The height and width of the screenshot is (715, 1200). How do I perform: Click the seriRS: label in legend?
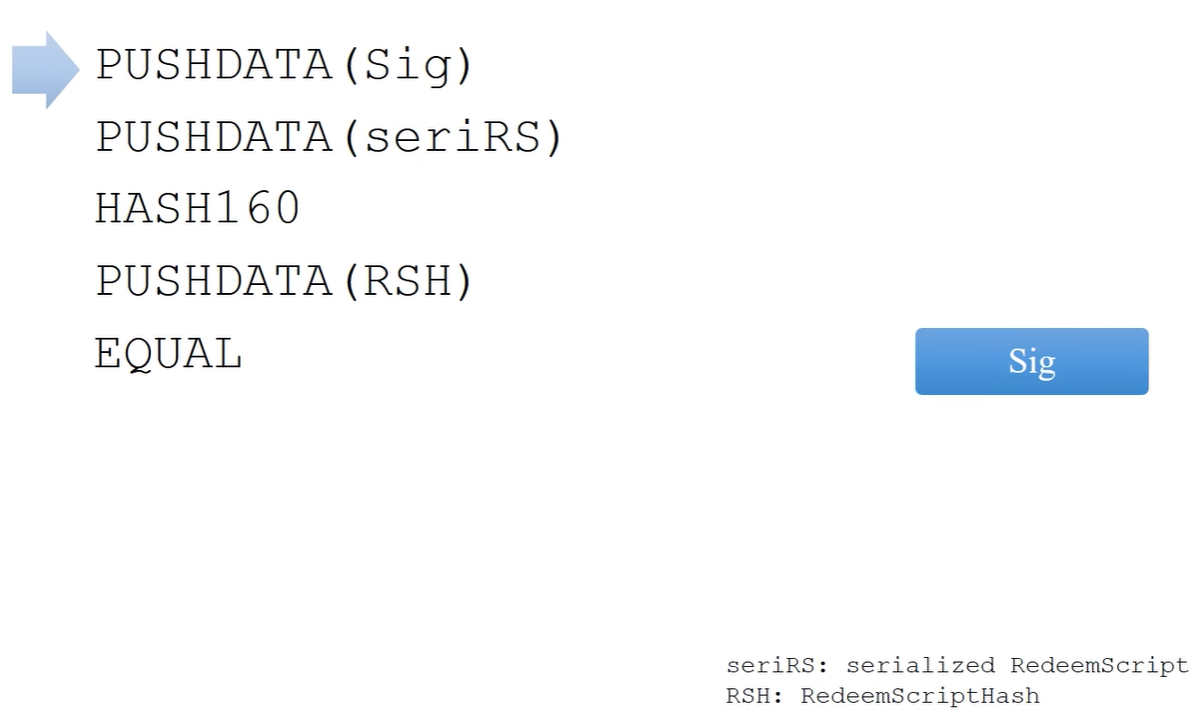pos(778,666)
